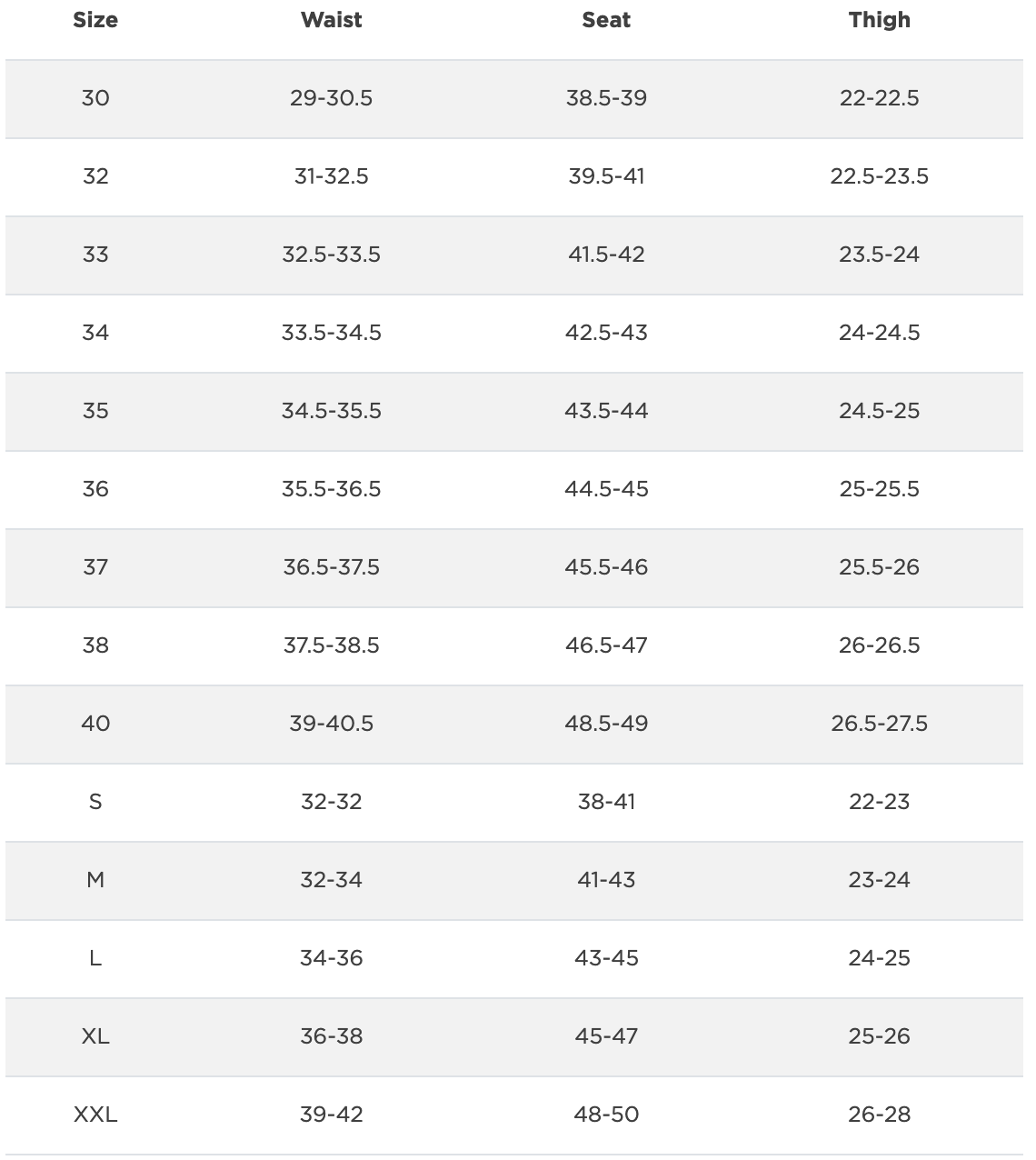Click seat value 45.5-46
Viewport: 1036px width, 1160px height.
point(606,567)
